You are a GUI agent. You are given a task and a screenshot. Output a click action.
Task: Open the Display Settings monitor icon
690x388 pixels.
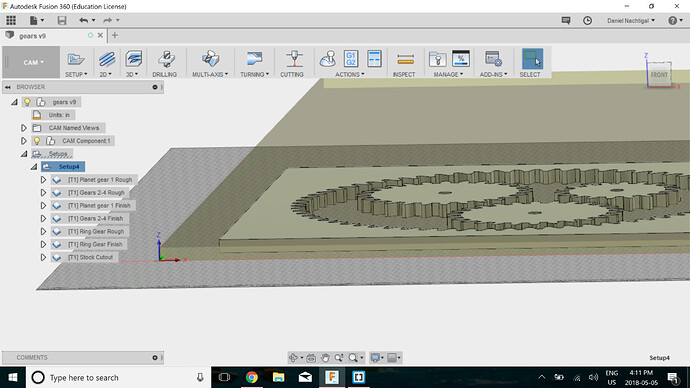click(375, 358)
